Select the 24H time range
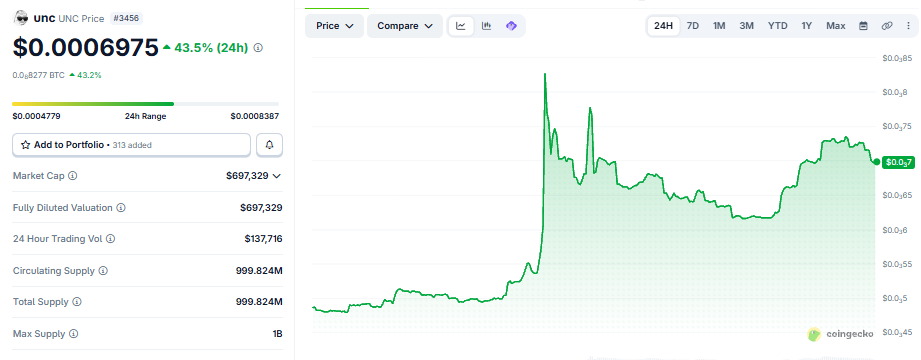 click(663, 26)
